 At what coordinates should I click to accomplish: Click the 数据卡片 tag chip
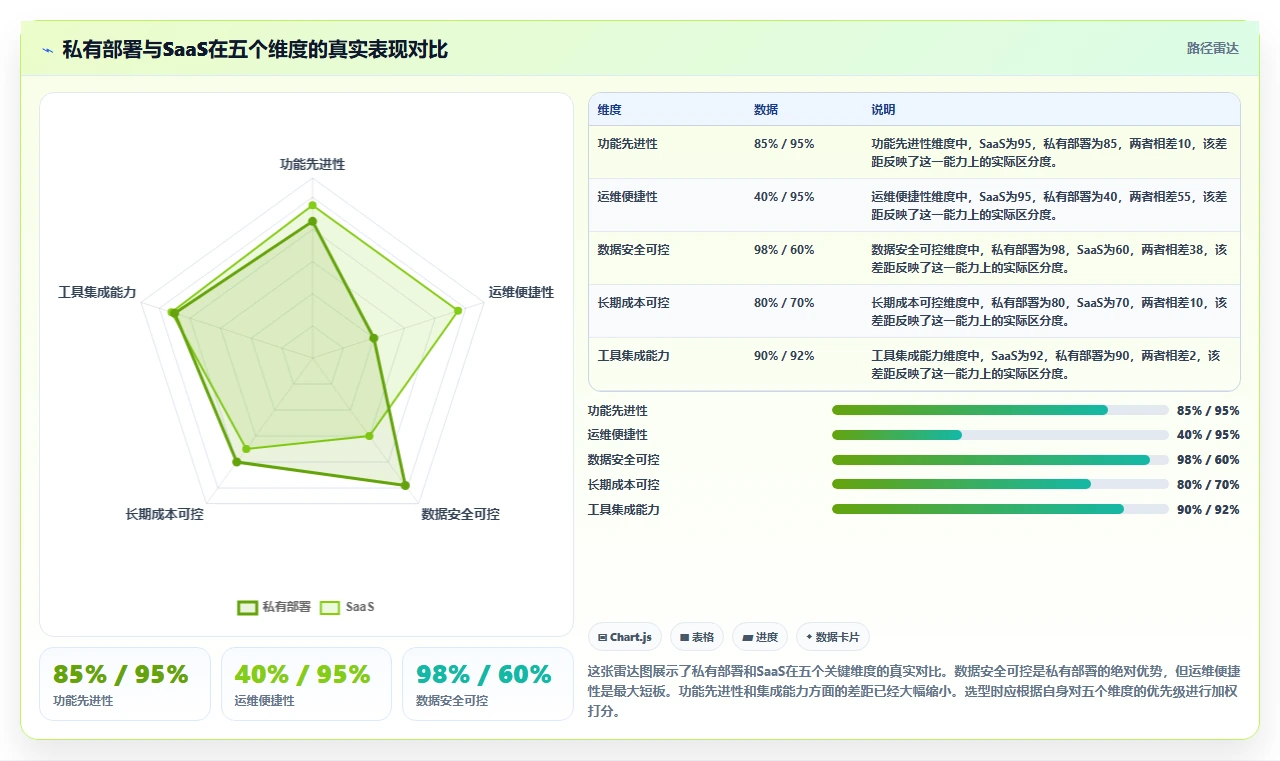(x=833, y=637)
